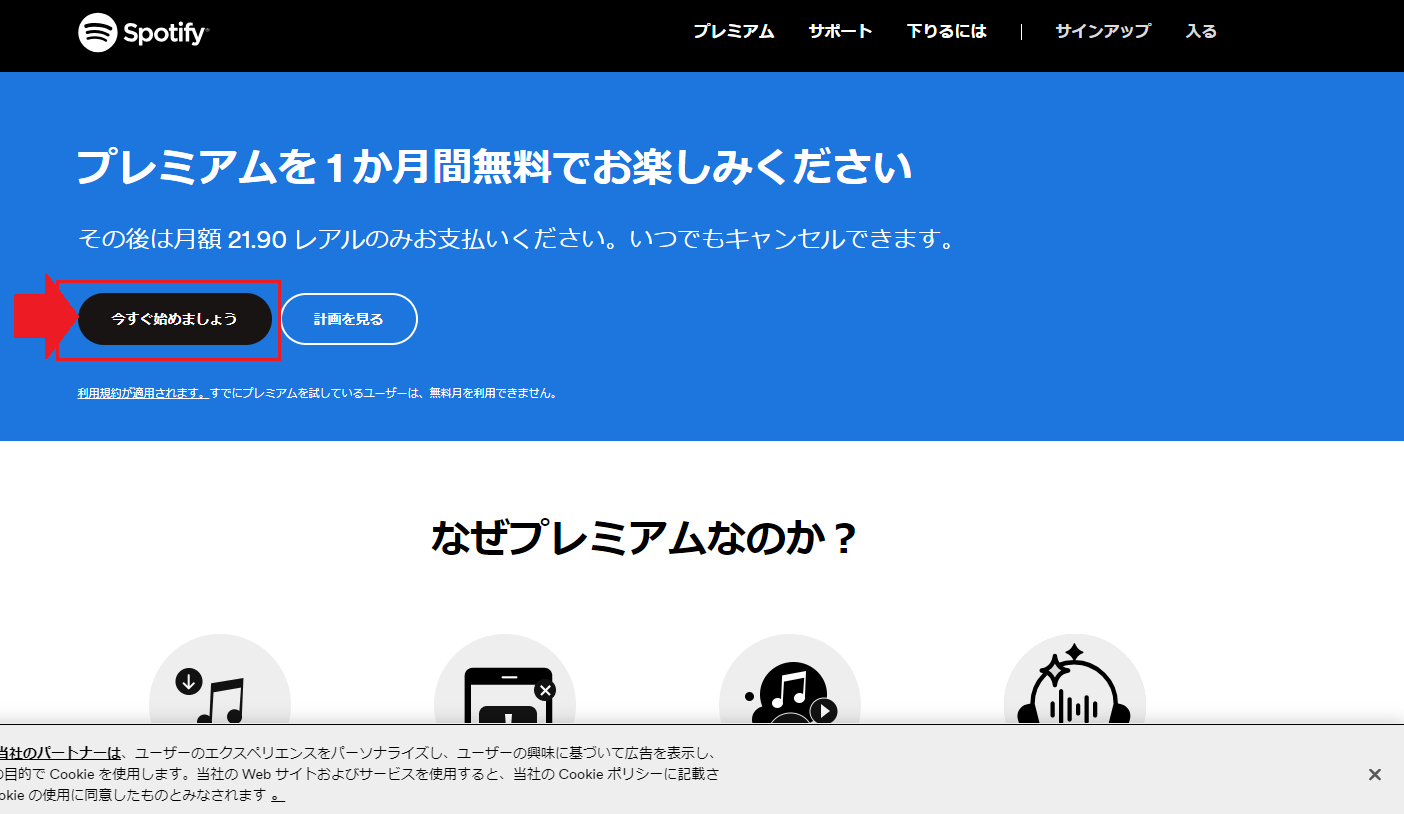Click the 今すぐ始めましょう button
1404x814 pixels.
175,319
